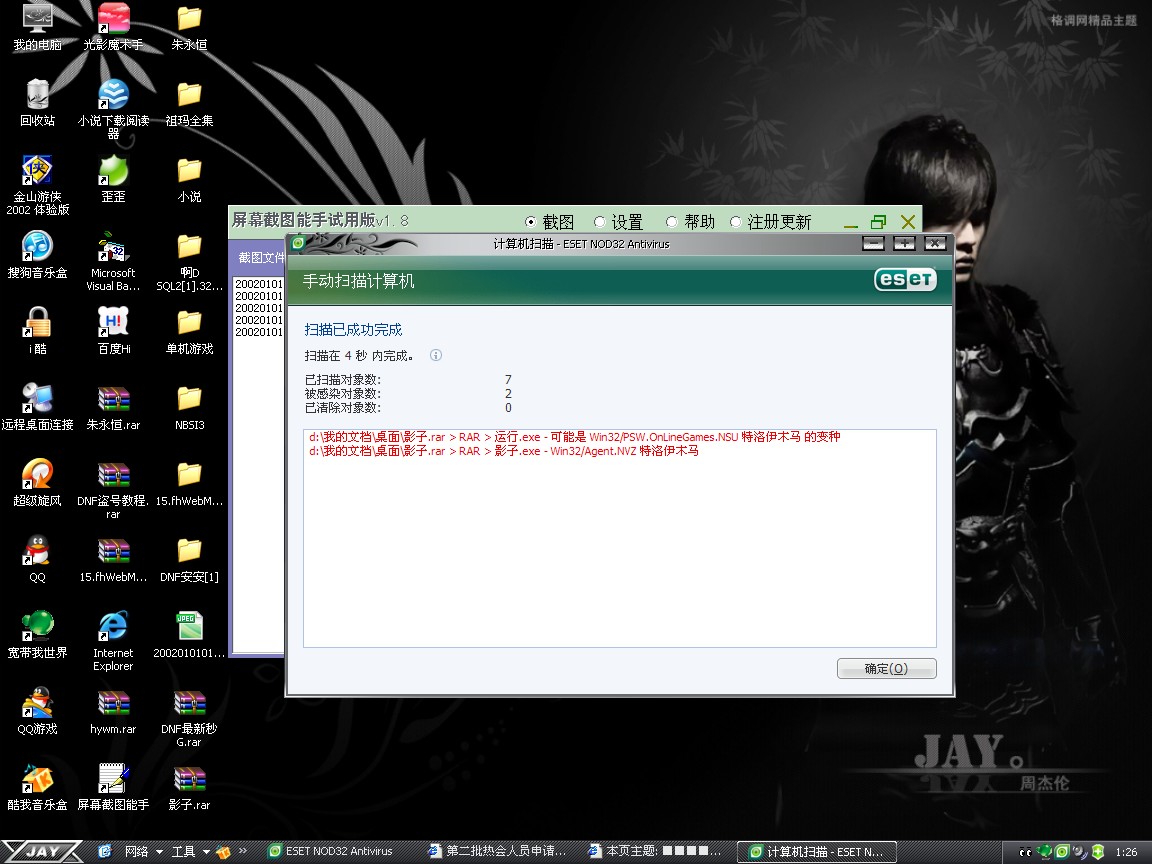1152x864 pixels.
Task: Activate 计算机扫描 - ESET taskbar button
Action: tap(817, 852)
